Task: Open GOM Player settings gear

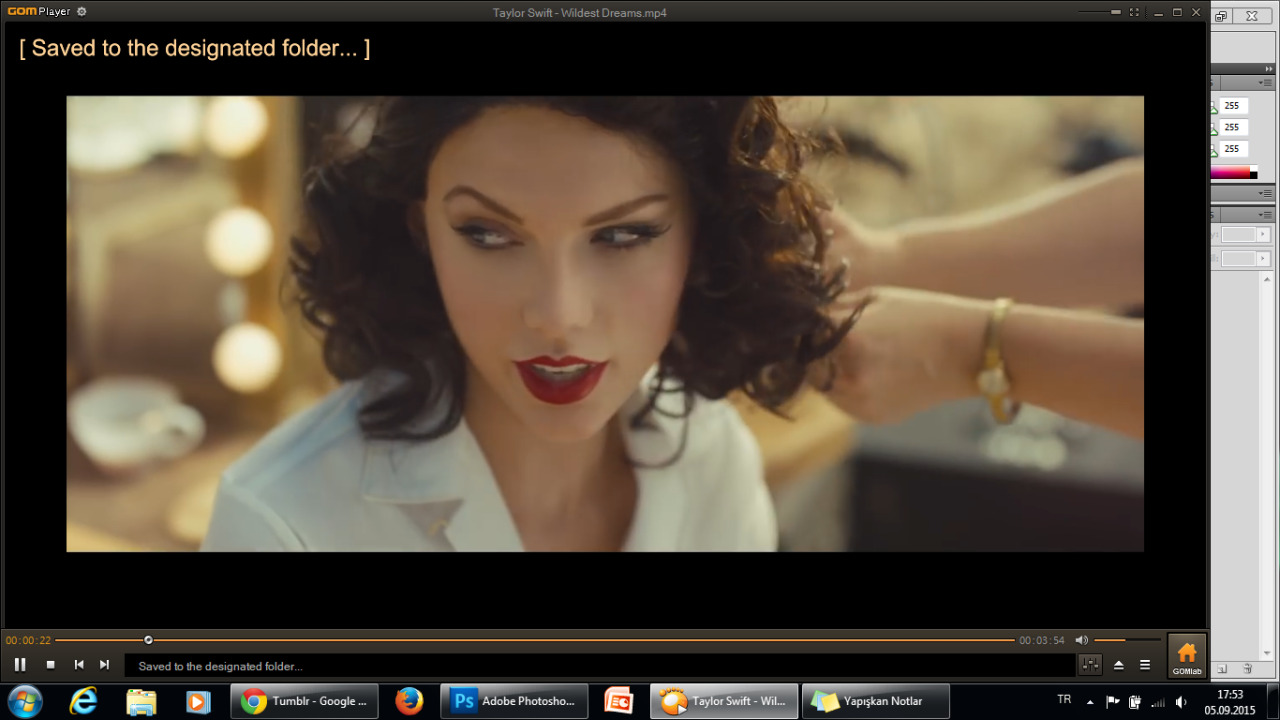Action: point(81,12)
